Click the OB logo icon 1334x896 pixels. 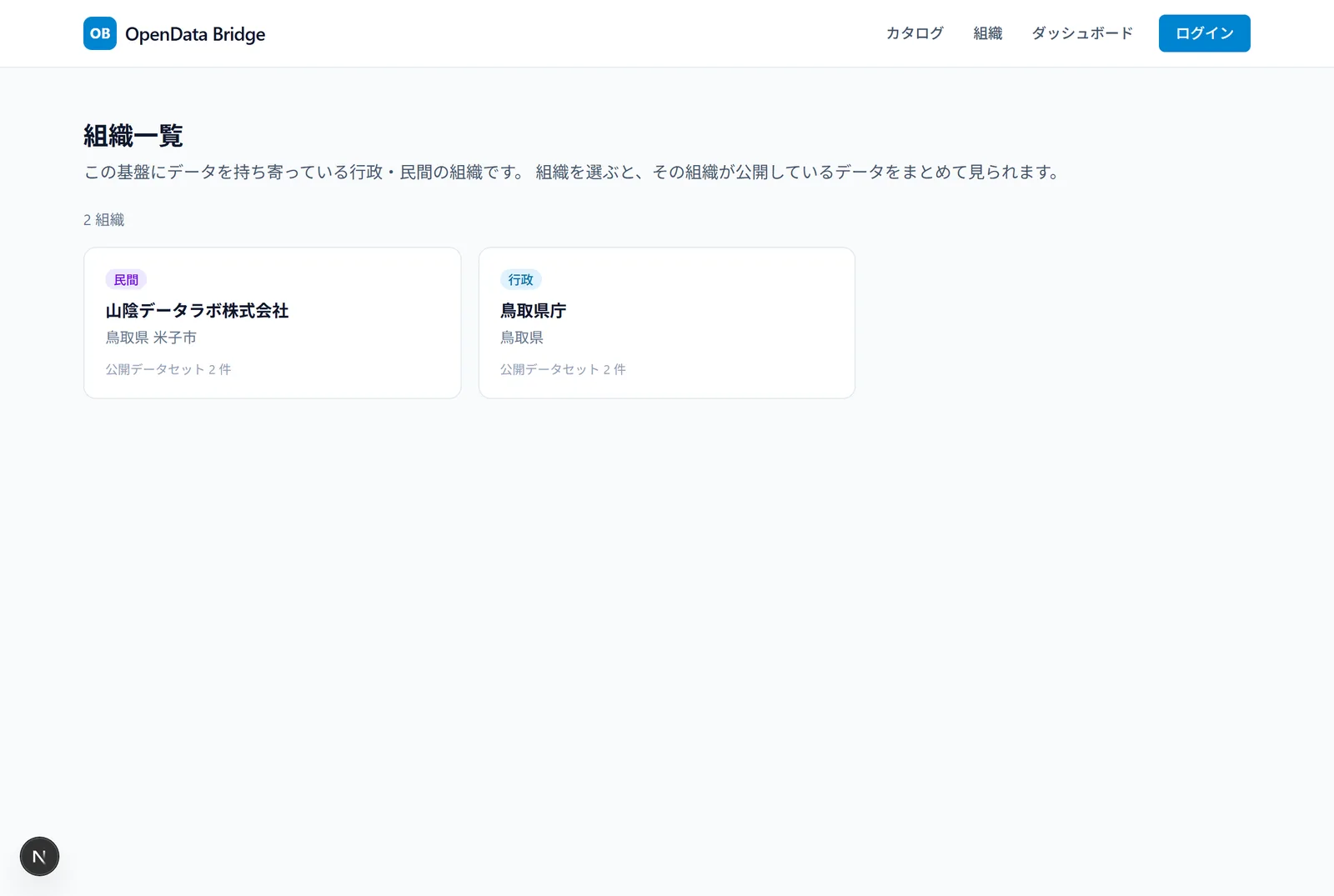(100, 33)
